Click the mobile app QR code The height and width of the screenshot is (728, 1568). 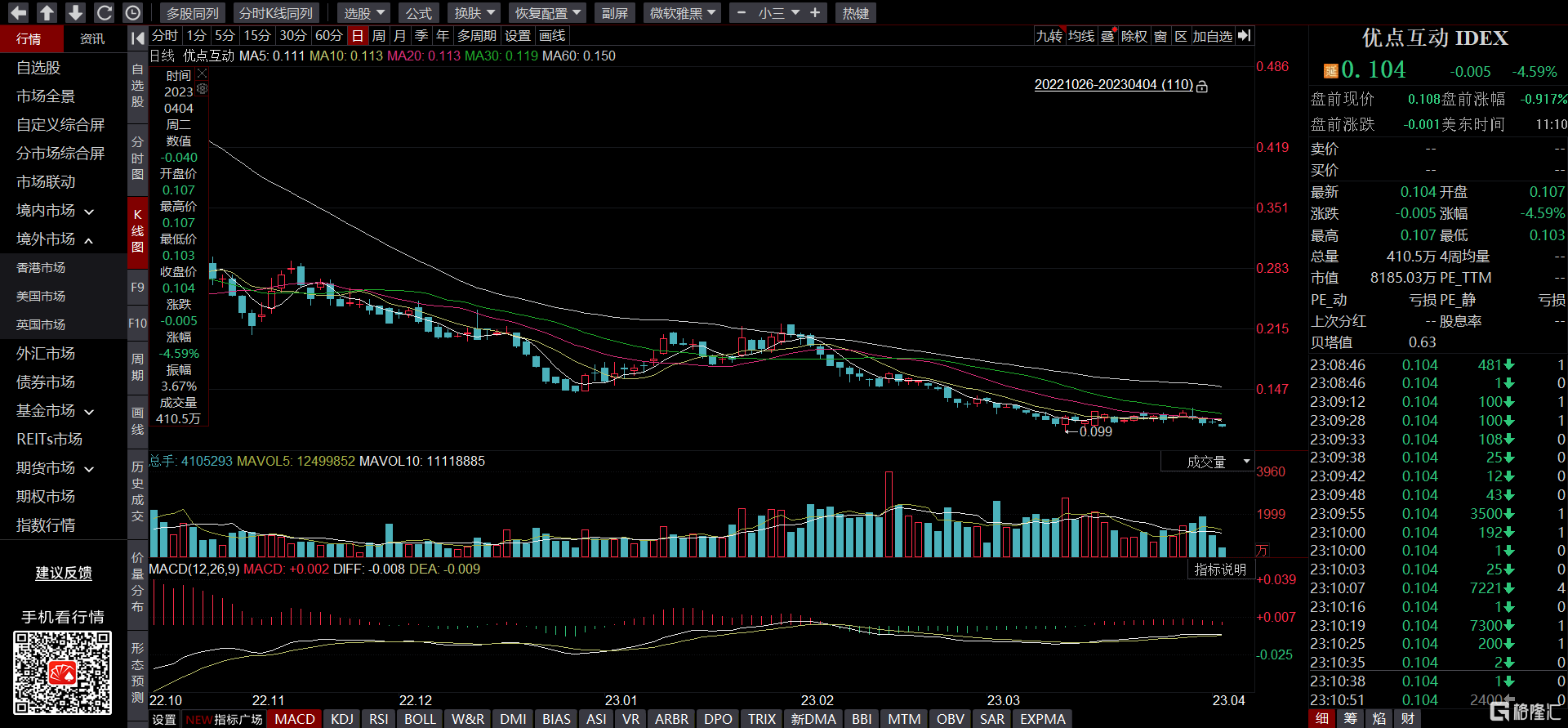click(63, 672)
